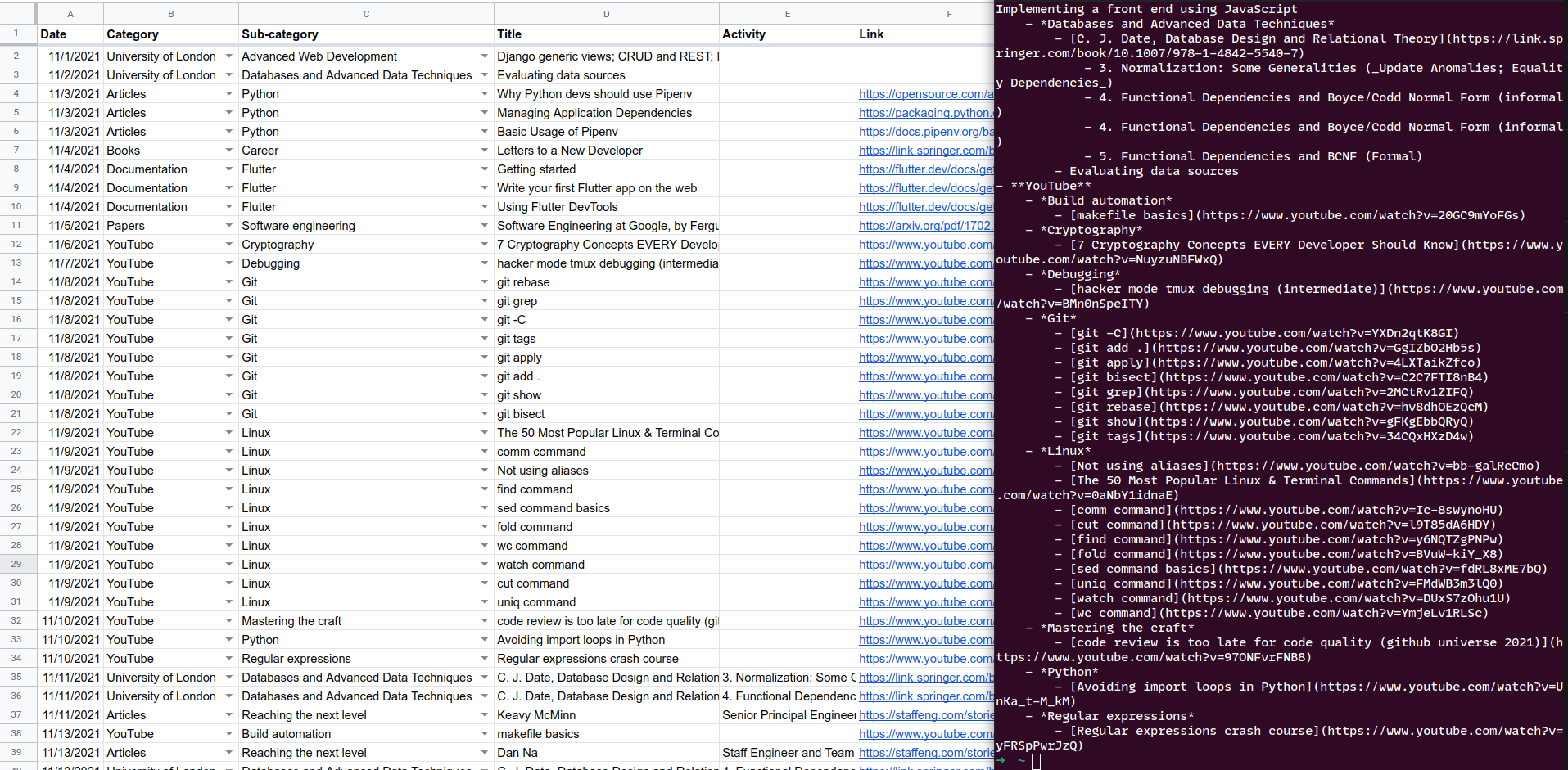The image size is (1568, 770).
Task: Open Sub-category dropdown arrow for Debugging row
Action: 485,263
